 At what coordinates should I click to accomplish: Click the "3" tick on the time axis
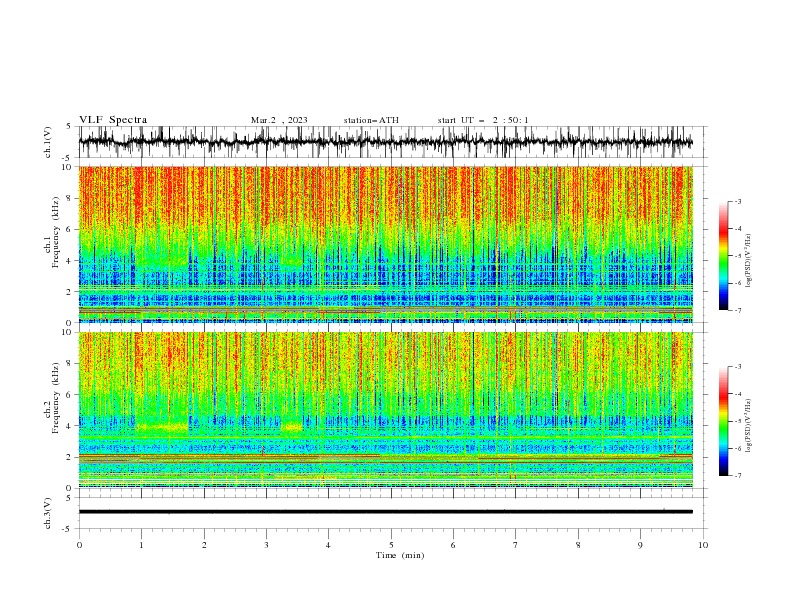pyautogui.click(x=266, y=545)
